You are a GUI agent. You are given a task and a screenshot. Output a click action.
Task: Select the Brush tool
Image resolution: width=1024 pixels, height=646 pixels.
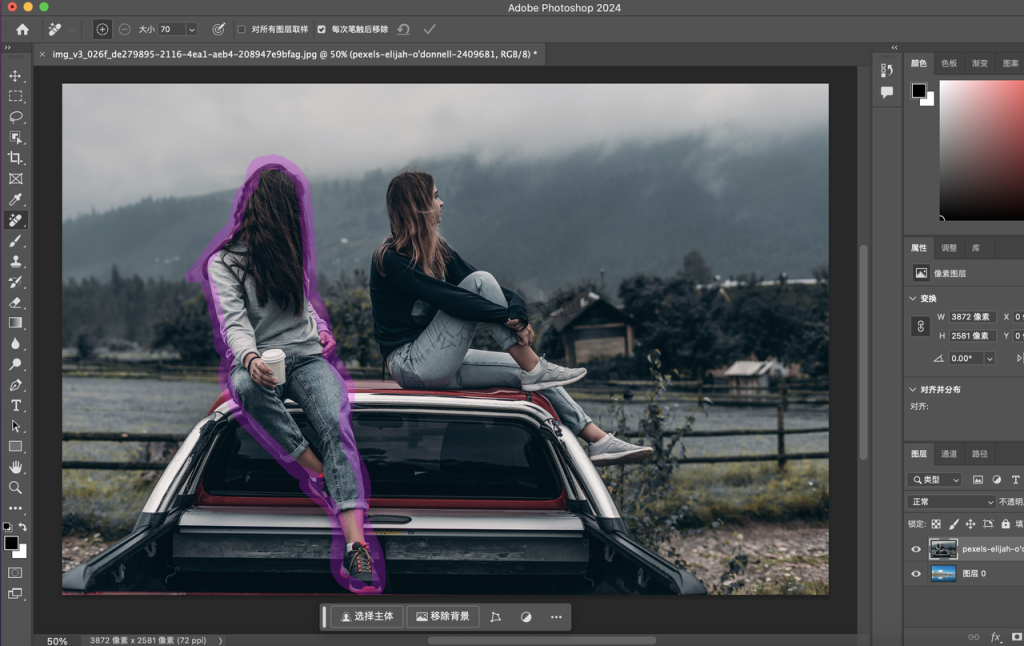pos(15,241)
